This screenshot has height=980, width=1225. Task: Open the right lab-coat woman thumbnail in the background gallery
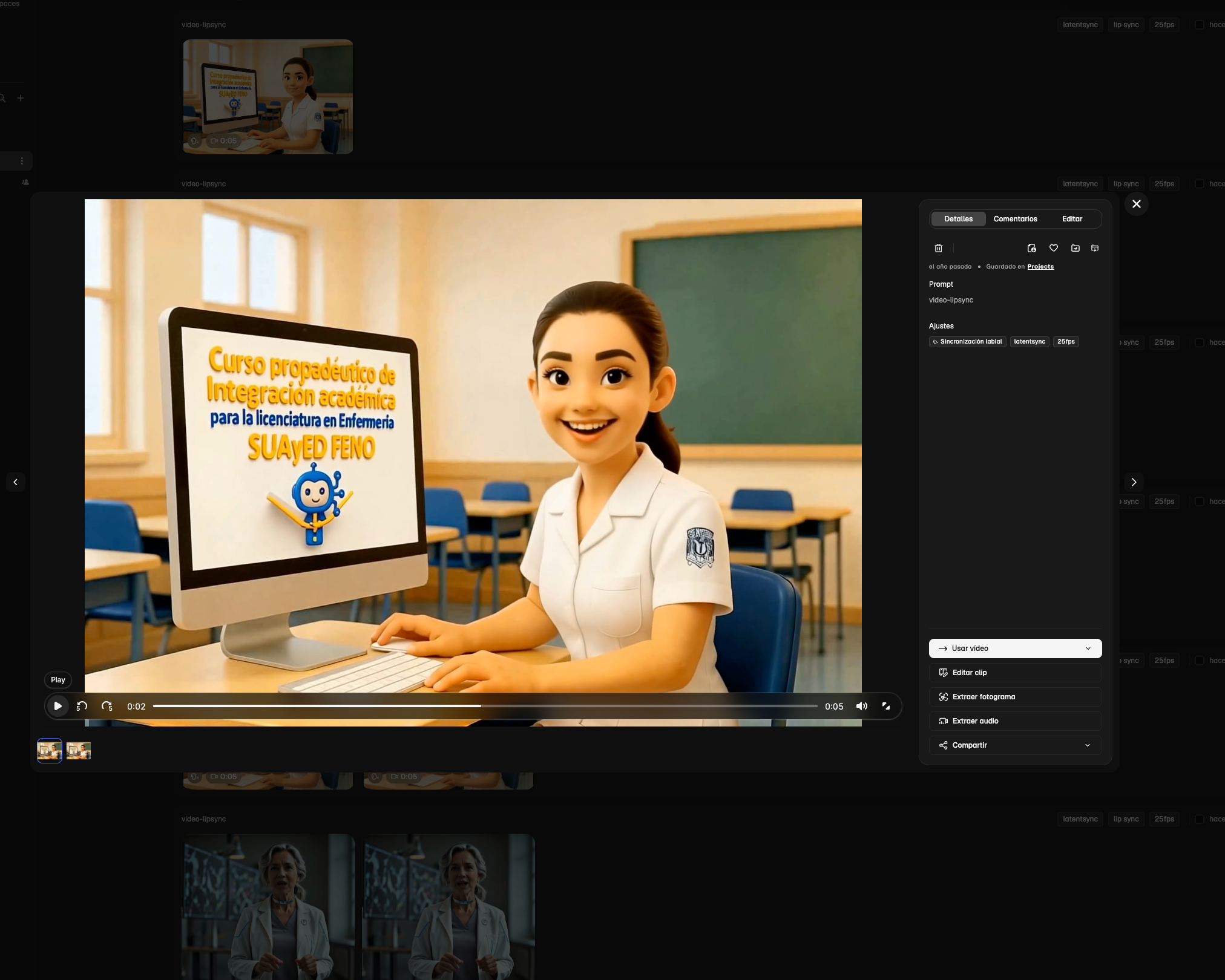click(x=448, y=907)
